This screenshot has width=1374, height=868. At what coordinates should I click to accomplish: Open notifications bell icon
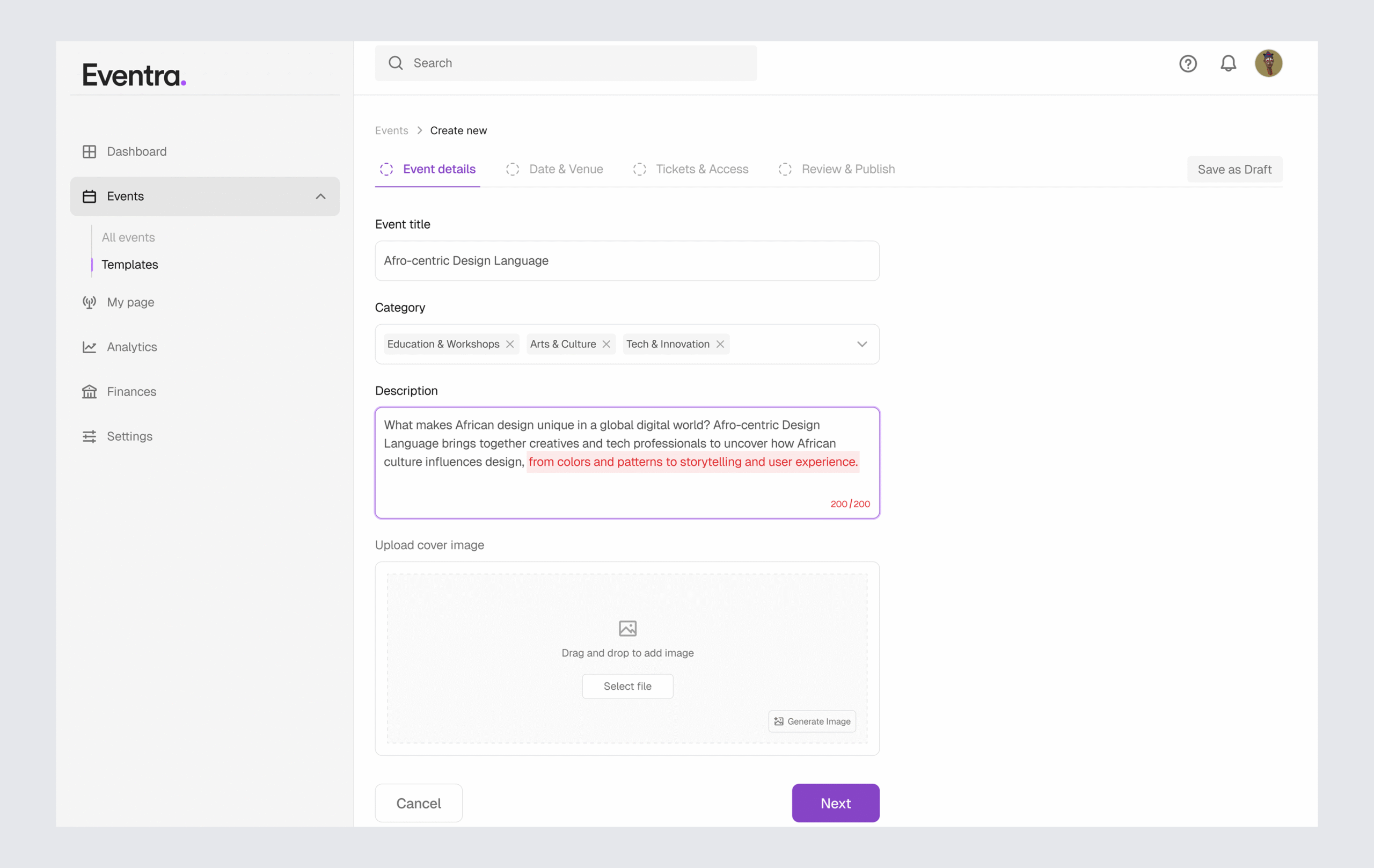tap(1228, 63)
